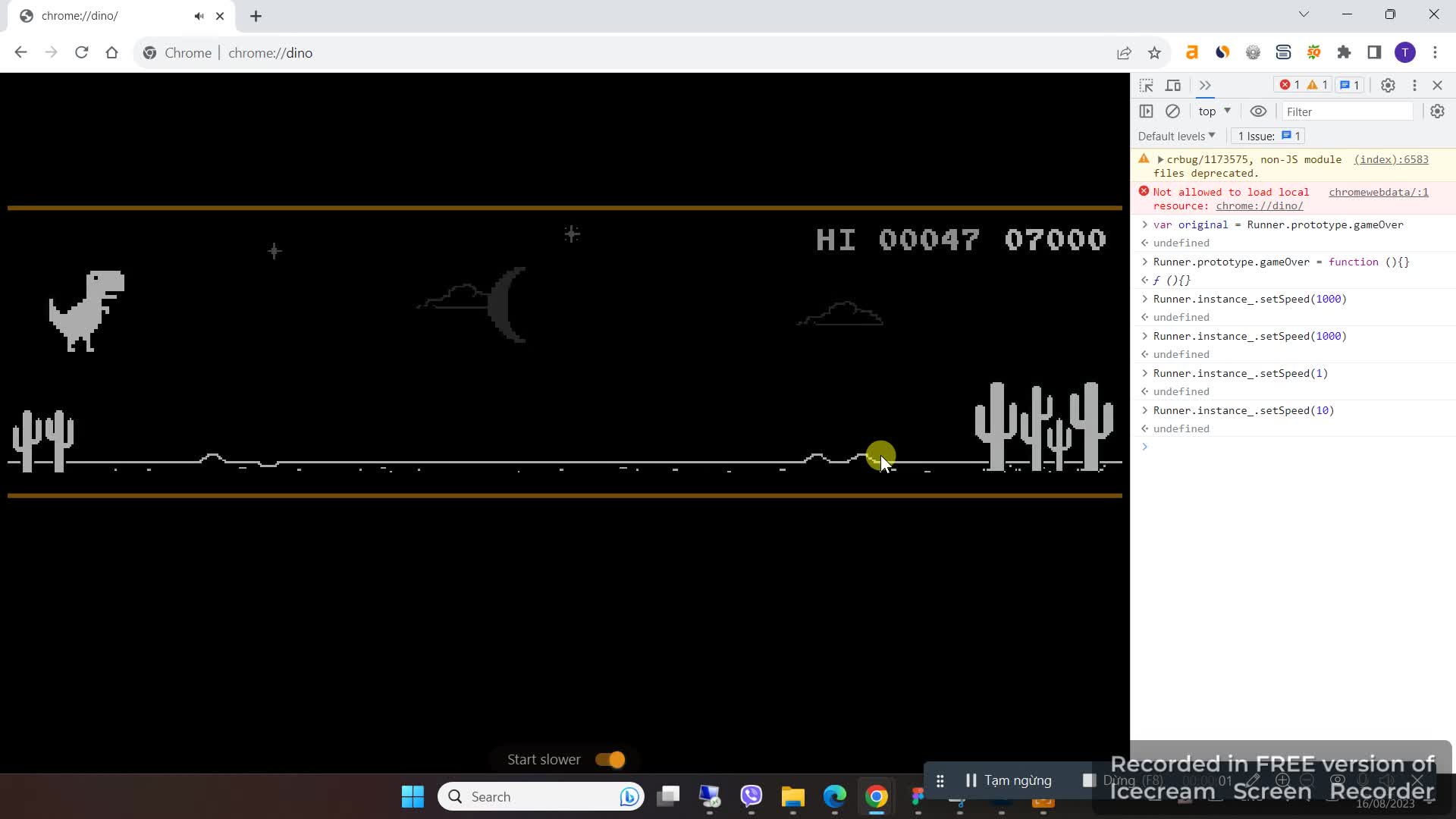
Task: Open Viber from the taskbar
Action: pos(751,796)
